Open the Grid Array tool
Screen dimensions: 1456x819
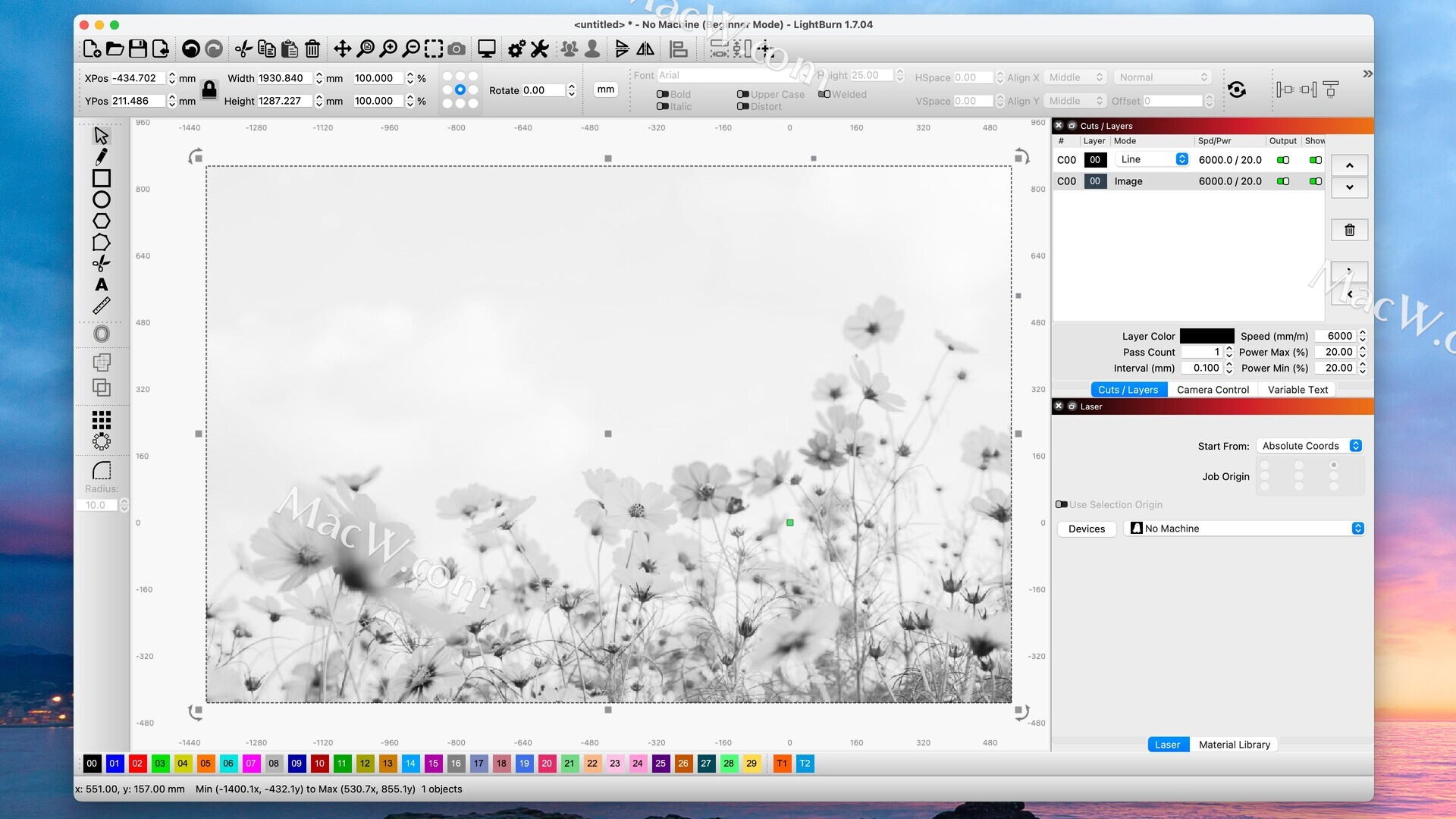coord(101,420)
